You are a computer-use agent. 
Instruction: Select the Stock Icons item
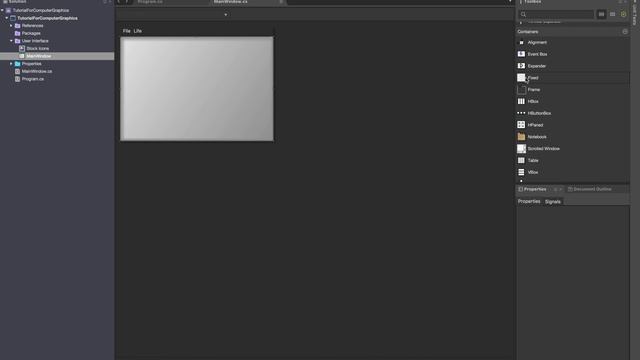pyautogui.click(x=38, y=49)
